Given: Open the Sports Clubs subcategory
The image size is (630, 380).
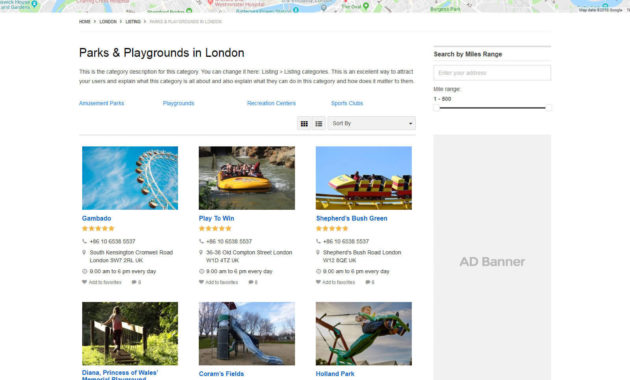Looking at the screenshot, I should click(x=347, y=103).
